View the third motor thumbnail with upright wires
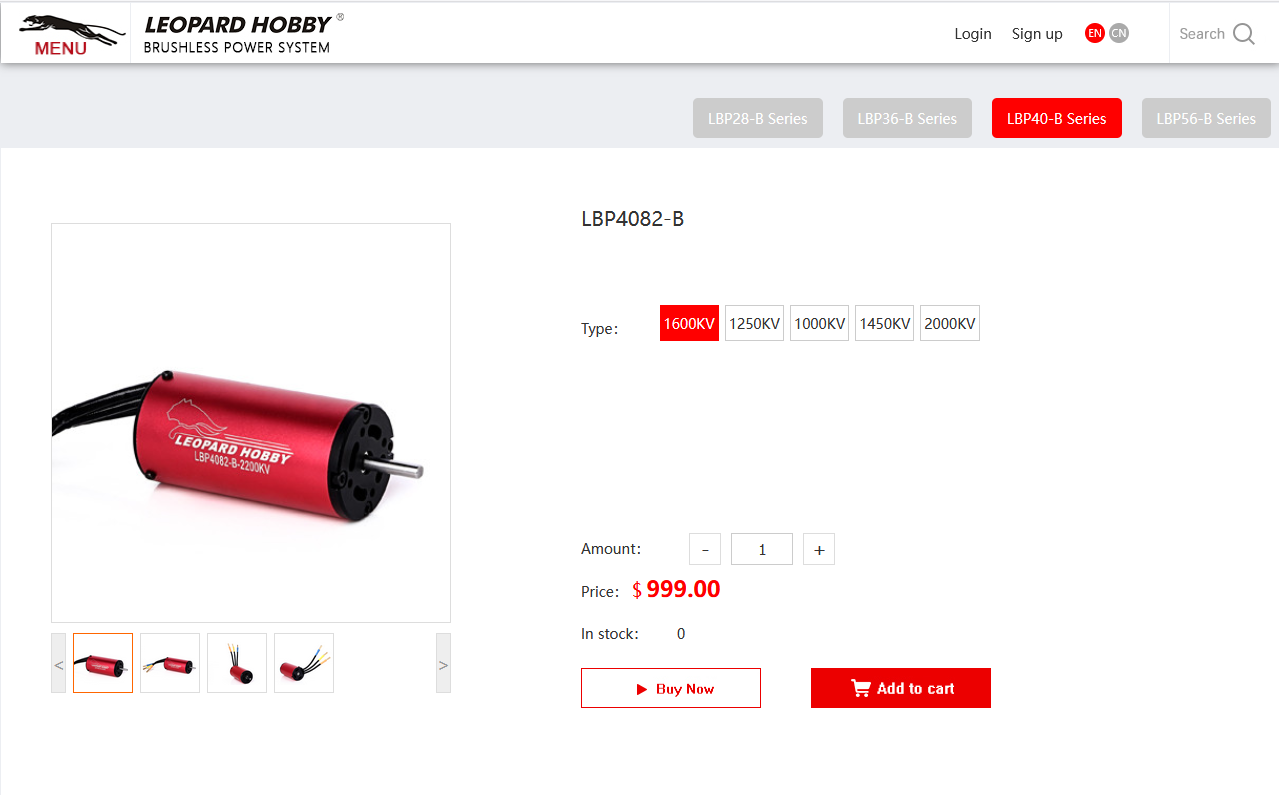 coord(237,663)
